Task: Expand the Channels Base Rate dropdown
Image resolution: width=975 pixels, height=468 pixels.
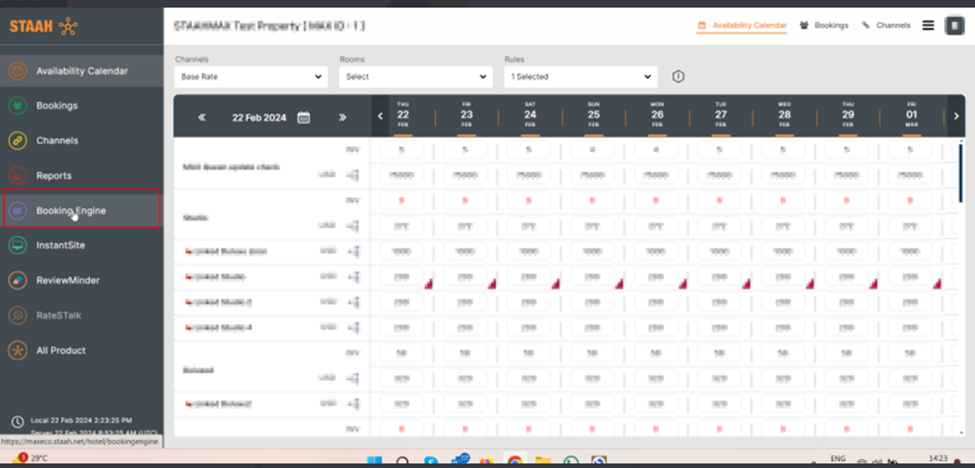Action: click(250, 77)
